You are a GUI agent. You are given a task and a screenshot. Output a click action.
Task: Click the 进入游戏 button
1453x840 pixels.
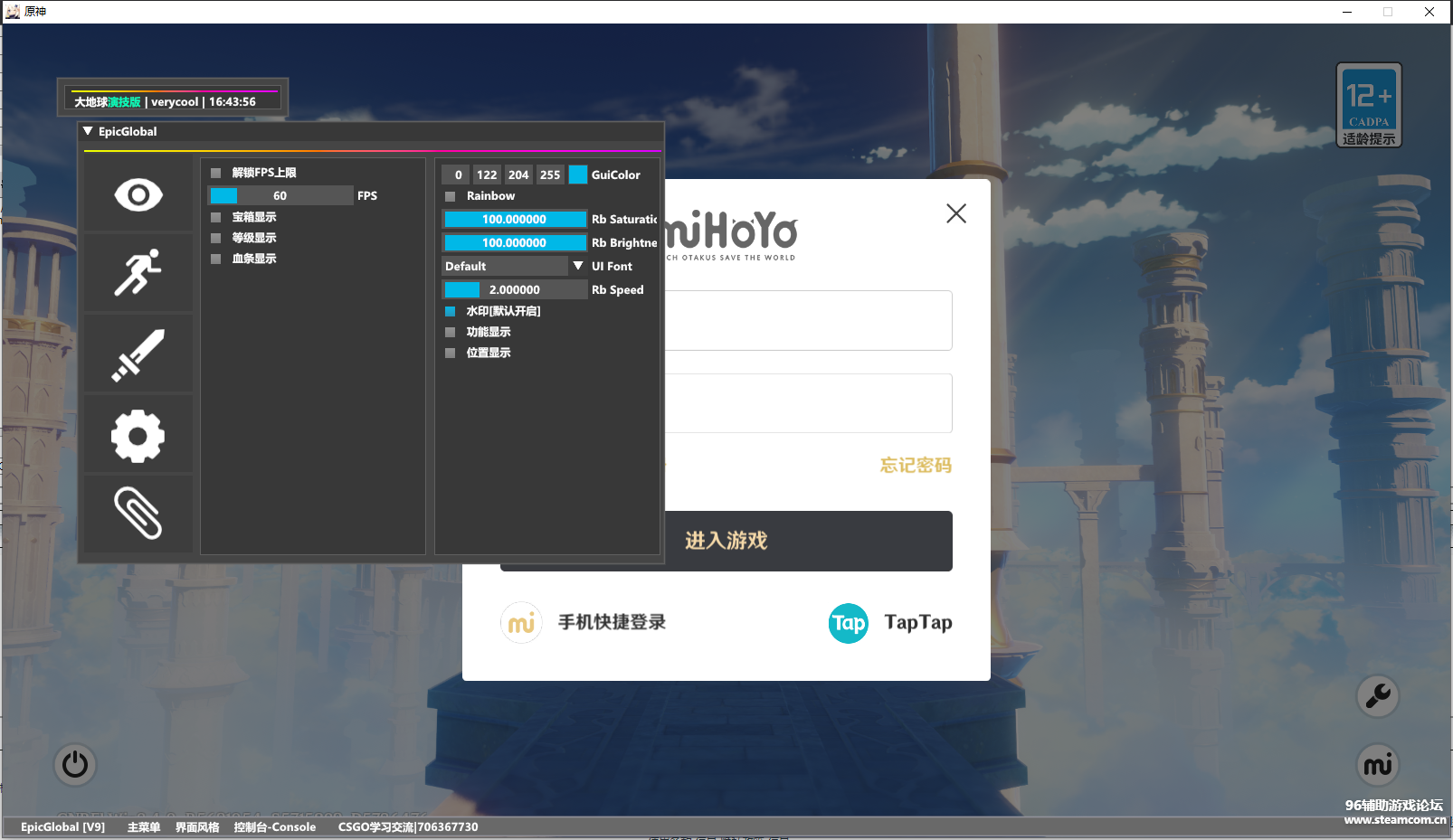(x=726, y=541)
